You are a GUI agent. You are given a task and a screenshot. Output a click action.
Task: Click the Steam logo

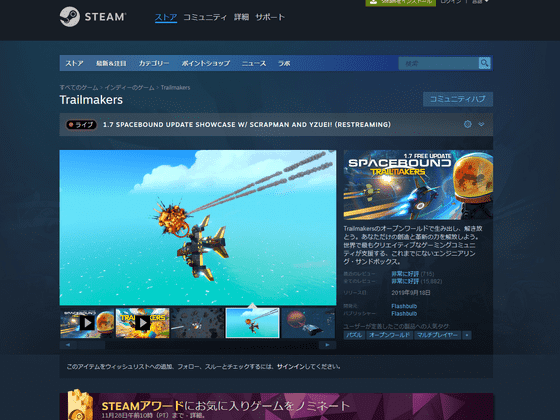tap(93, 17)
